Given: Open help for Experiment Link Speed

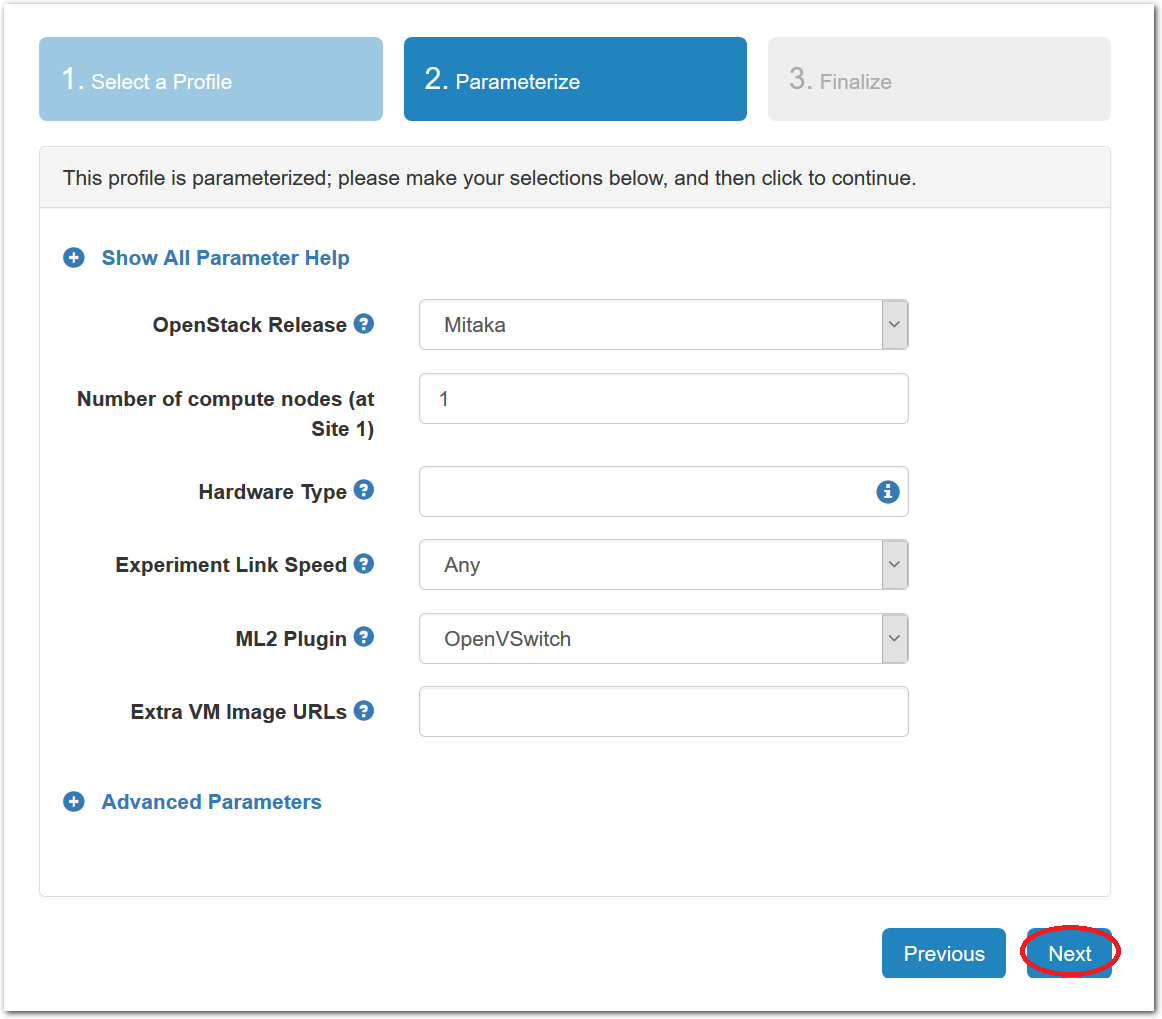Looking at the screenshot, I should tap(363, 564).
